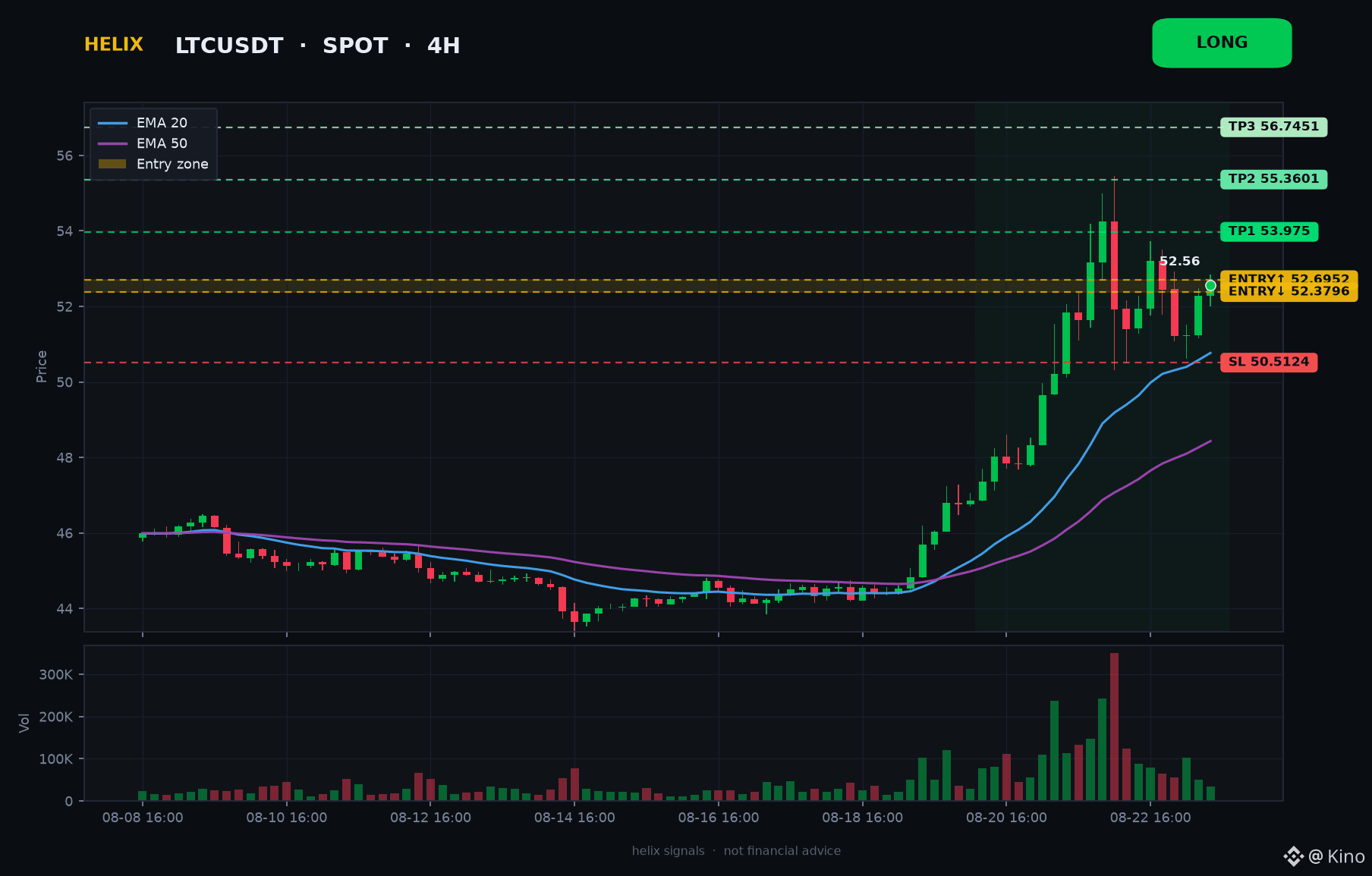This screenshot has width=1372, height=876.
Task: Click the 300K volume axis tick
Action: (56, 674)
